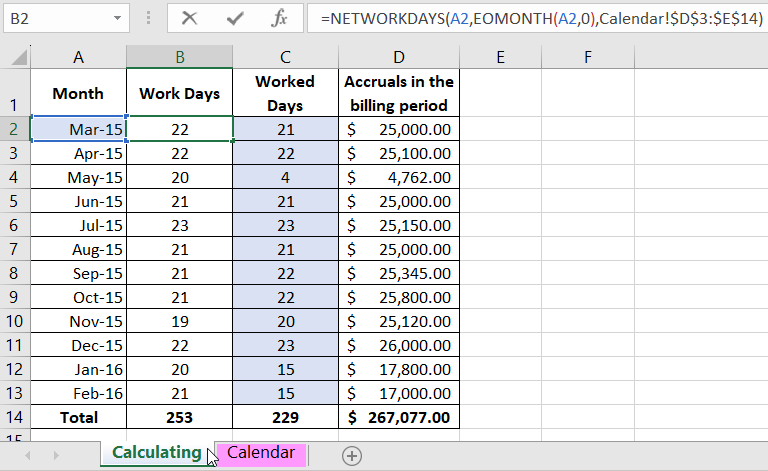
Task: Click the Total label cell
Action: (78, 417)
